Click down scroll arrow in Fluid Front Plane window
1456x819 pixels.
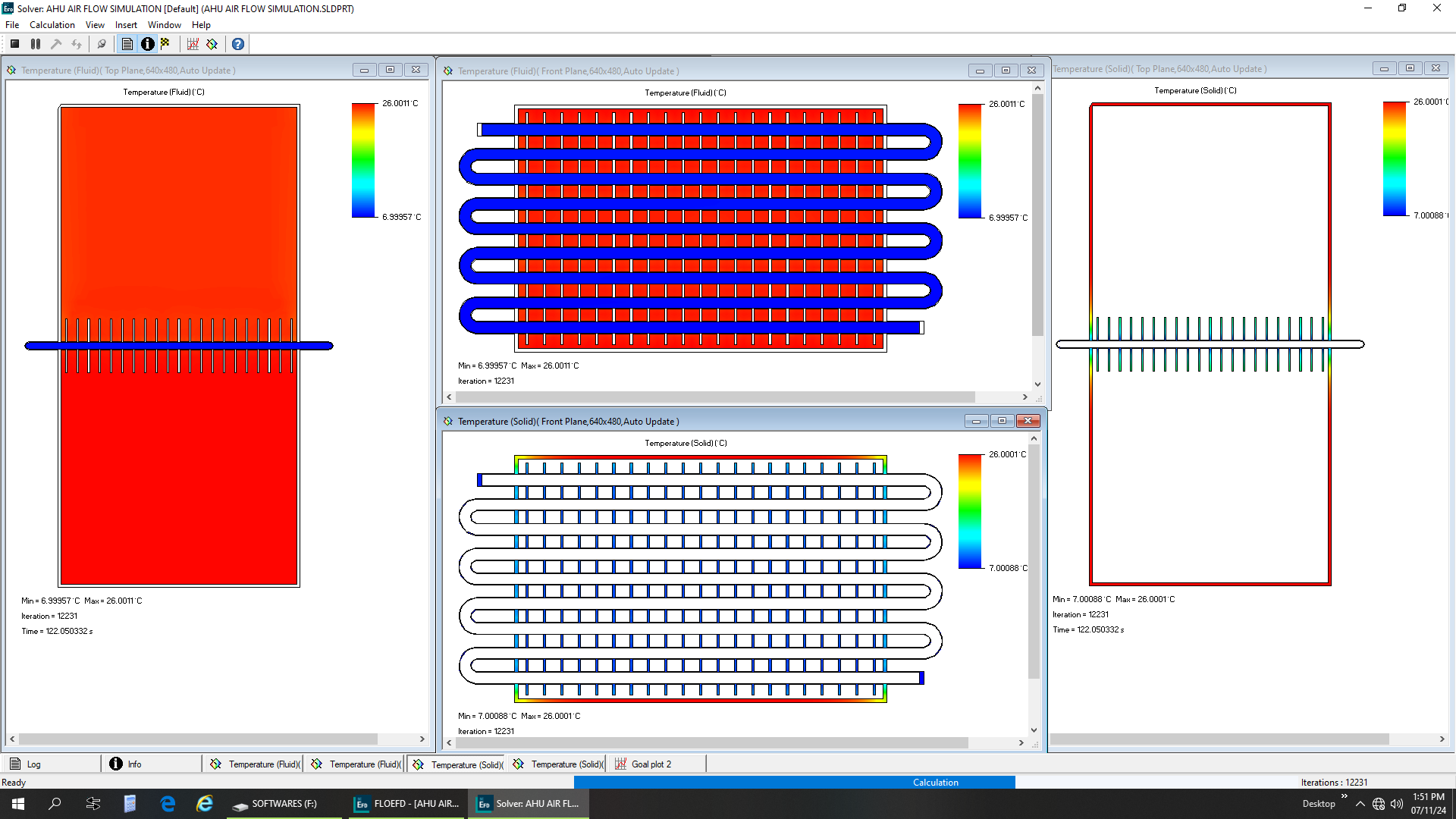(1037, 384)
